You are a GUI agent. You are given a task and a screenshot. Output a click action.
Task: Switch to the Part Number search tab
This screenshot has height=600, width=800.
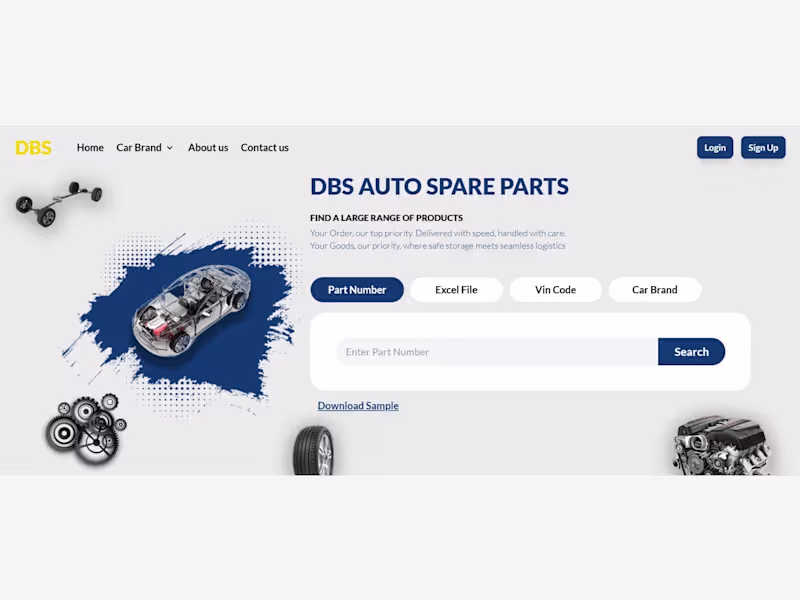(x=357, y=289)
